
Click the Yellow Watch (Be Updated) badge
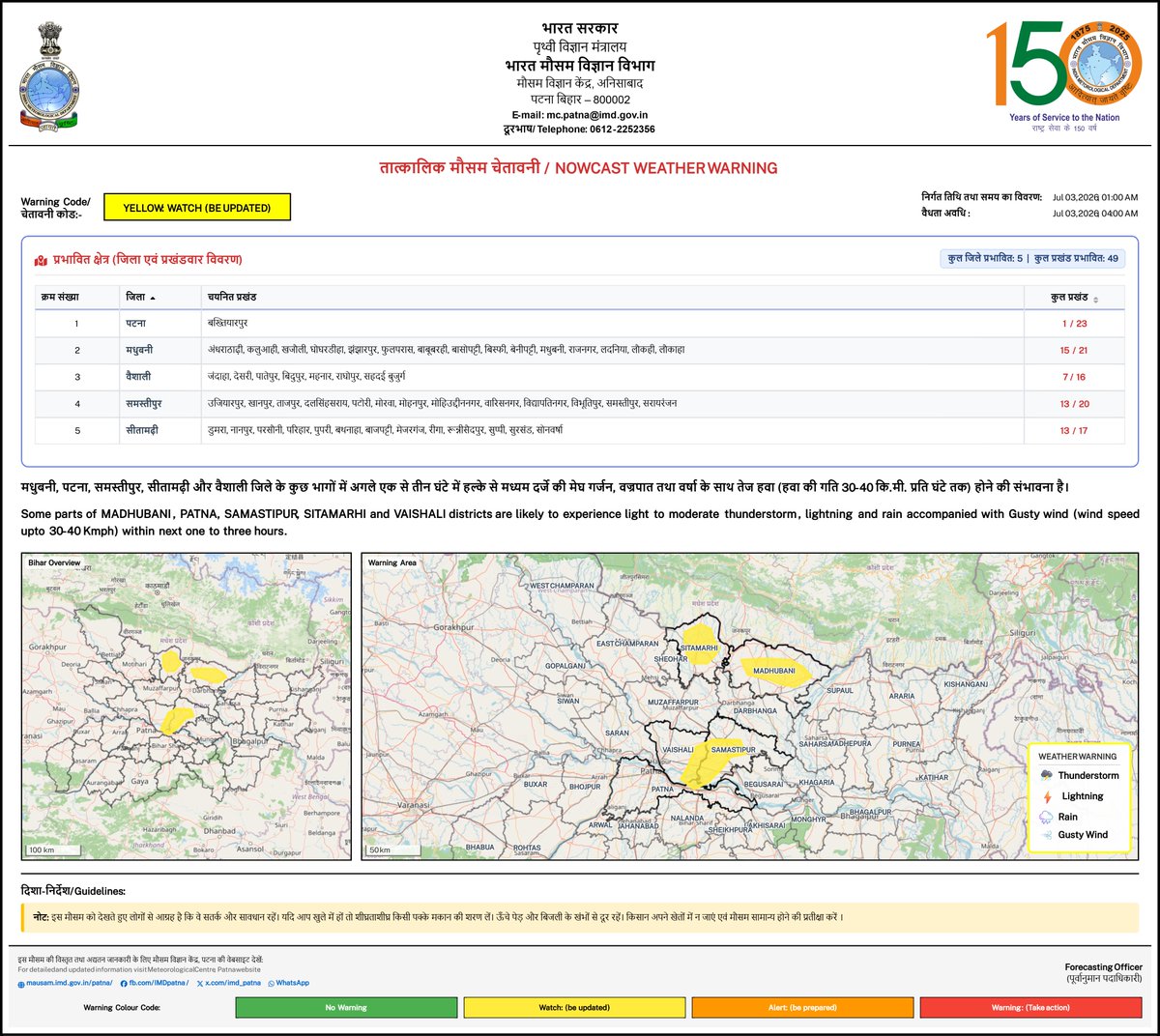click(x=197, y=208)
